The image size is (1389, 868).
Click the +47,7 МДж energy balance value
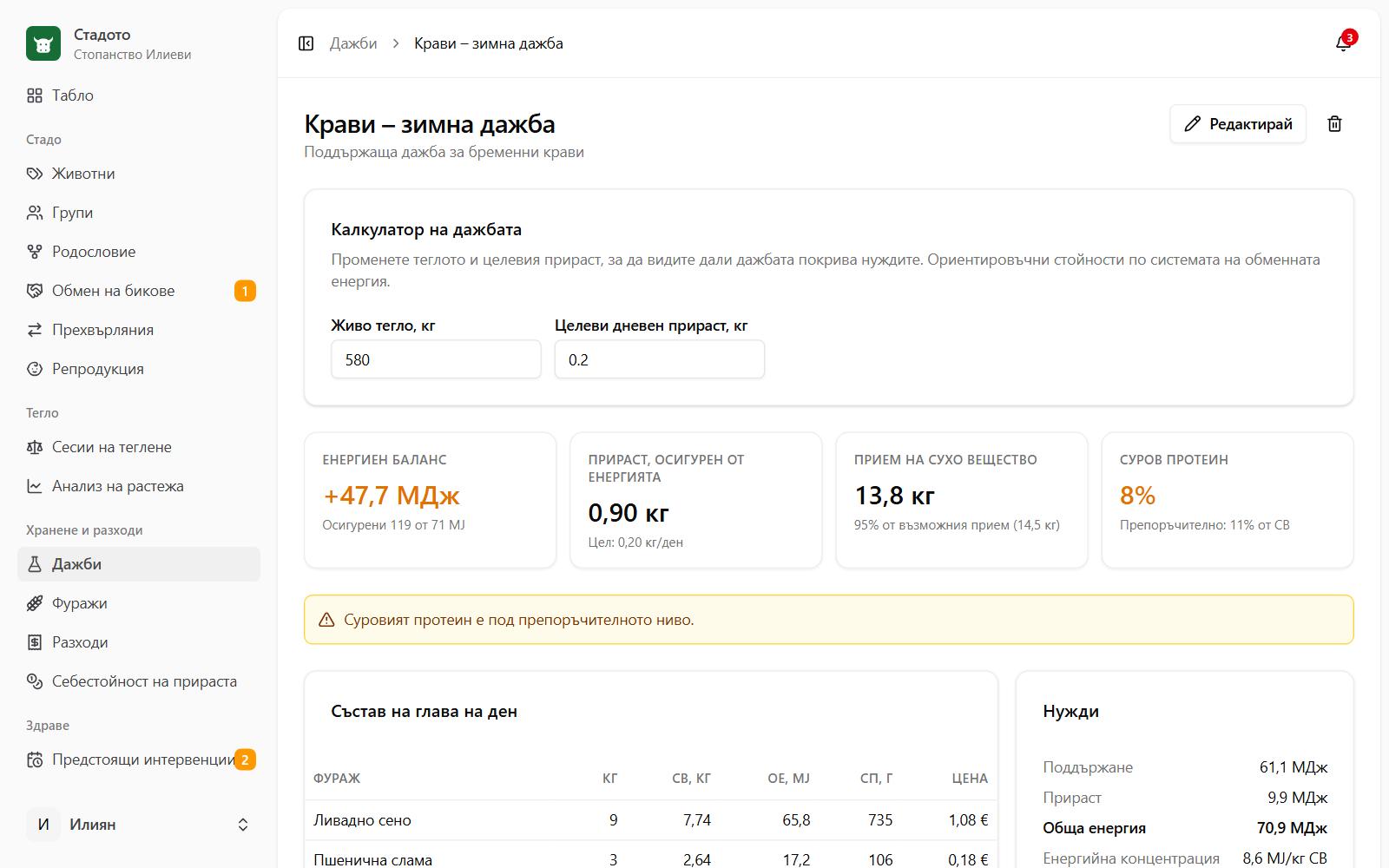(x=391, y=496)
